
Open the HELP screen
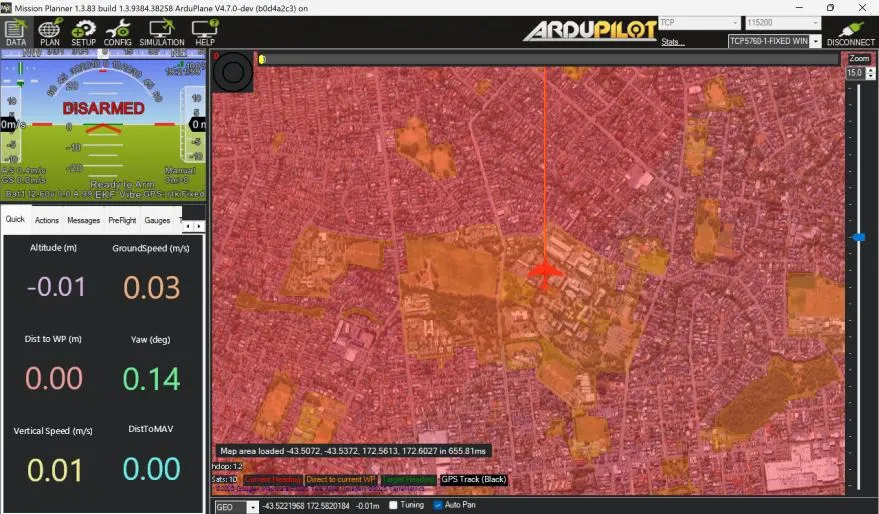[x=205, y=33]
